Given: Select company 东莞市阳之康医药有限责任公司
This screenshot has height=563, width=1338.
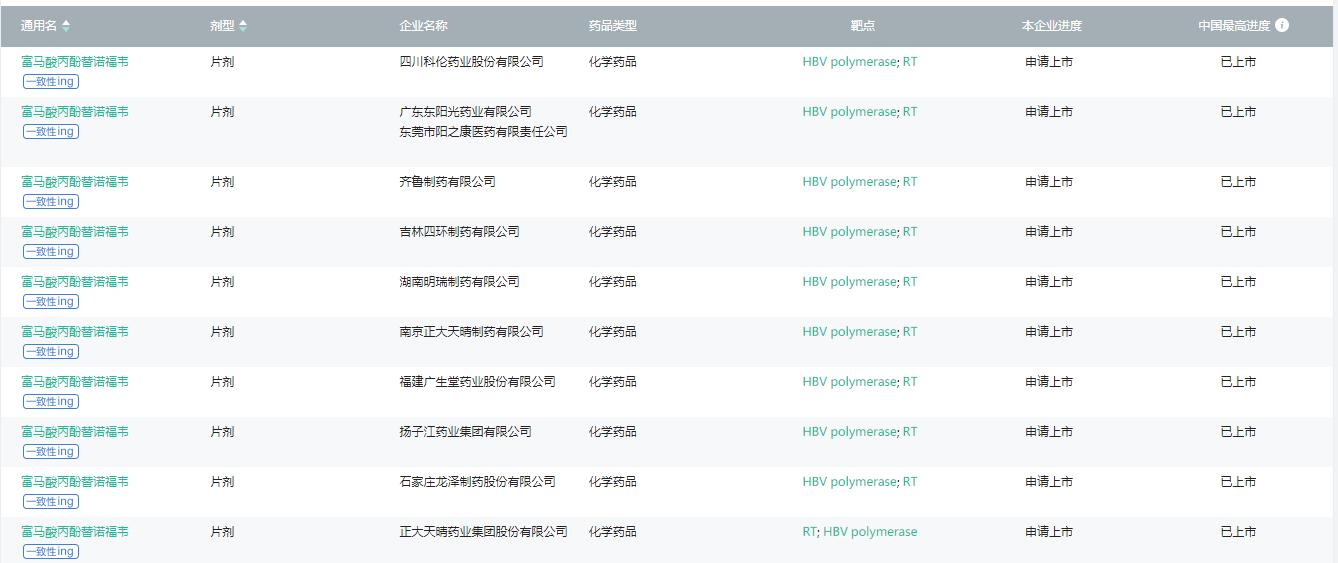Looking at the screenshot, I should point(483,132).
